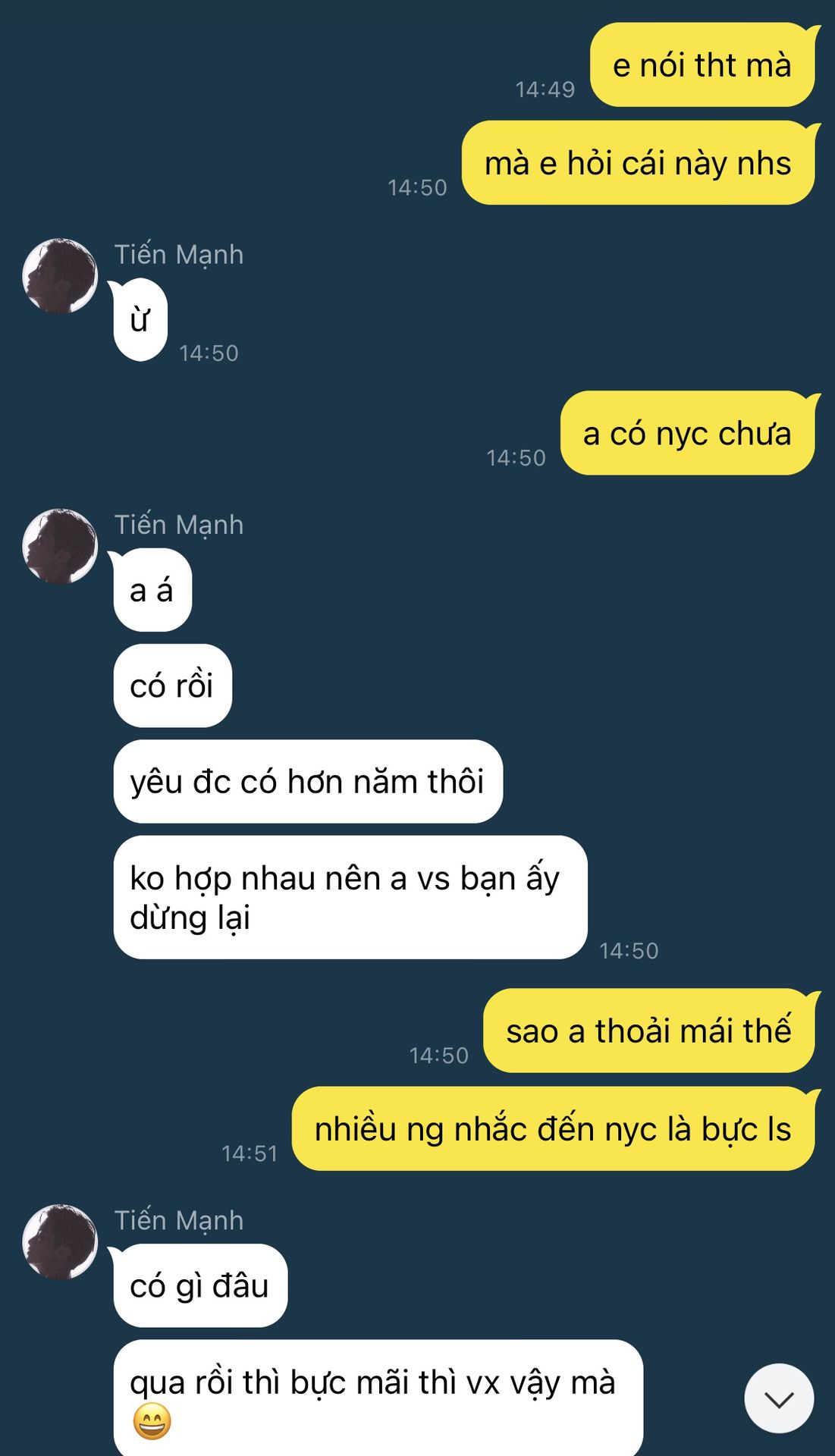
Task: Select the 'e nói tht mà' message bubble
Action: tap(702, 64)
